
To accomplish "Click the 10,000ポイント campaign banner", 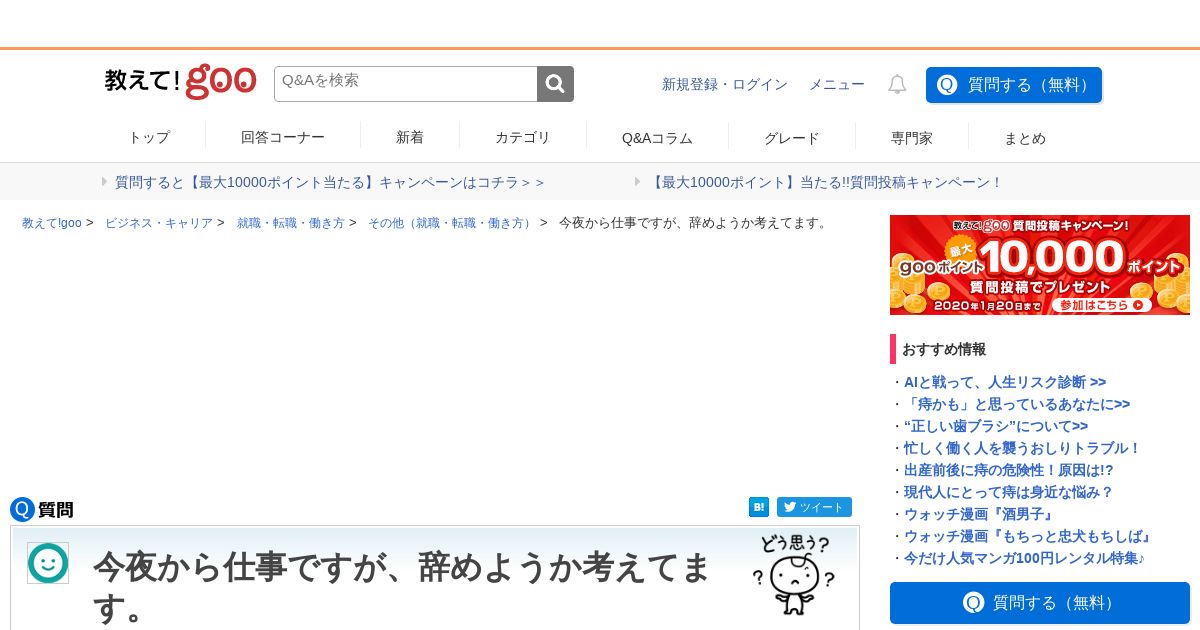I will [1040, 265].
